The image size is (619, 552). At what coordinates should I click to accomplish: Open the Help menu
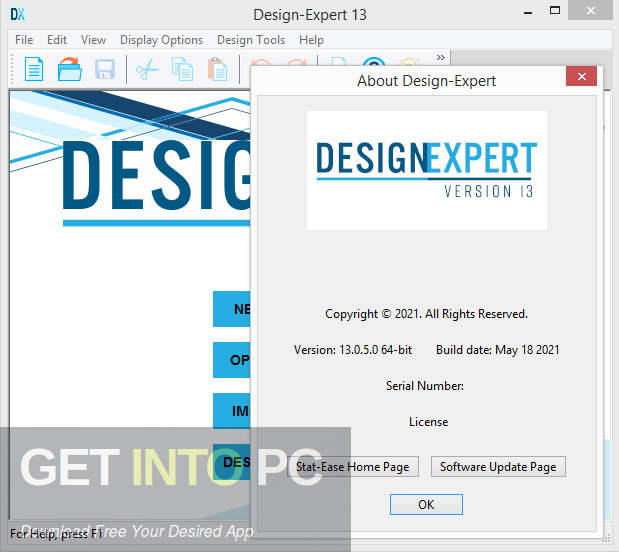click(311, 40)
